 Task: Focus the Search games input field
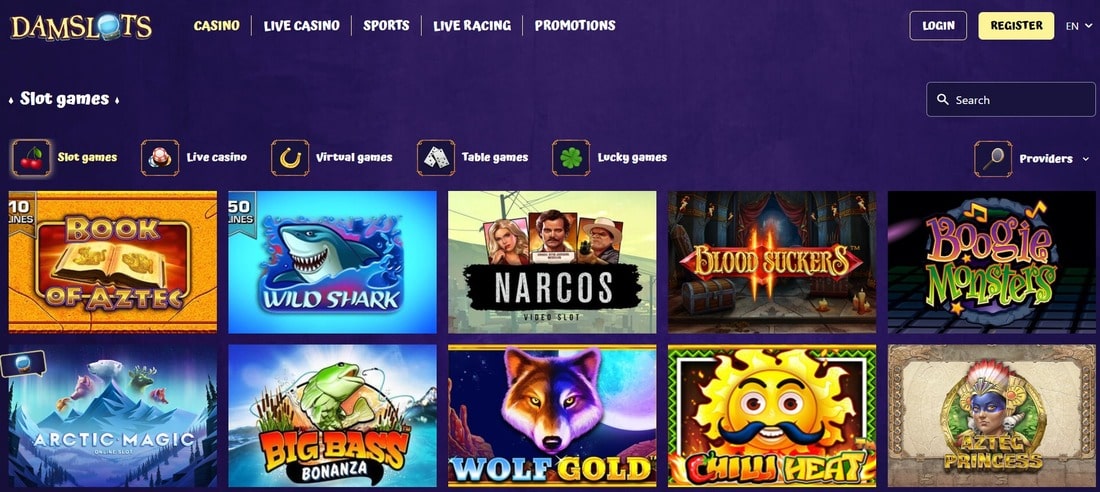[x=1010, y=100]
